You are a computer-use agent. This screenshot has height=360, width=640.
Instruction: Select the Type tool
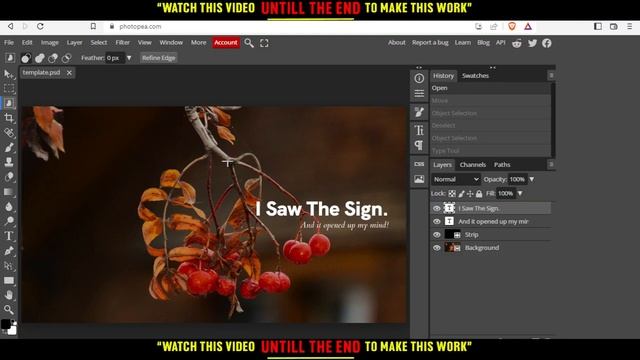click(x=9, y=236)
